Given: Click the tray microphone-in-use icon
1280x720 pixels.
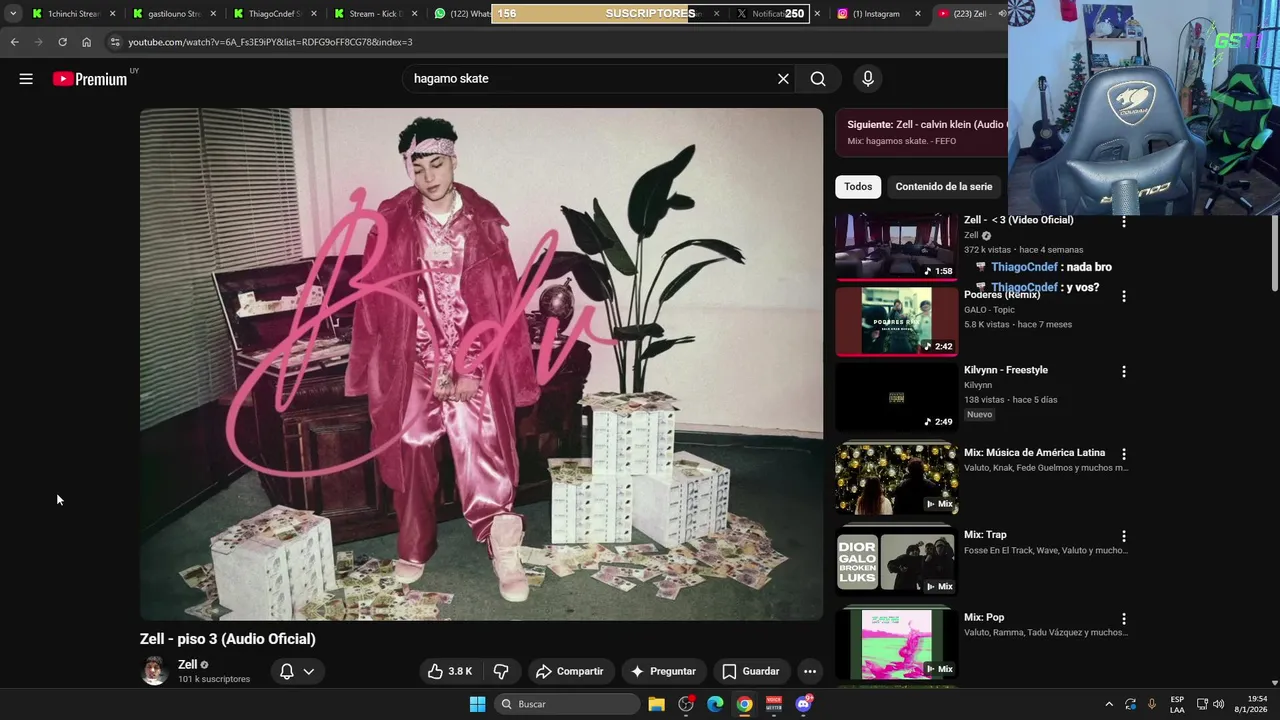Looking at the screenshot, I should coord(1152,704).
